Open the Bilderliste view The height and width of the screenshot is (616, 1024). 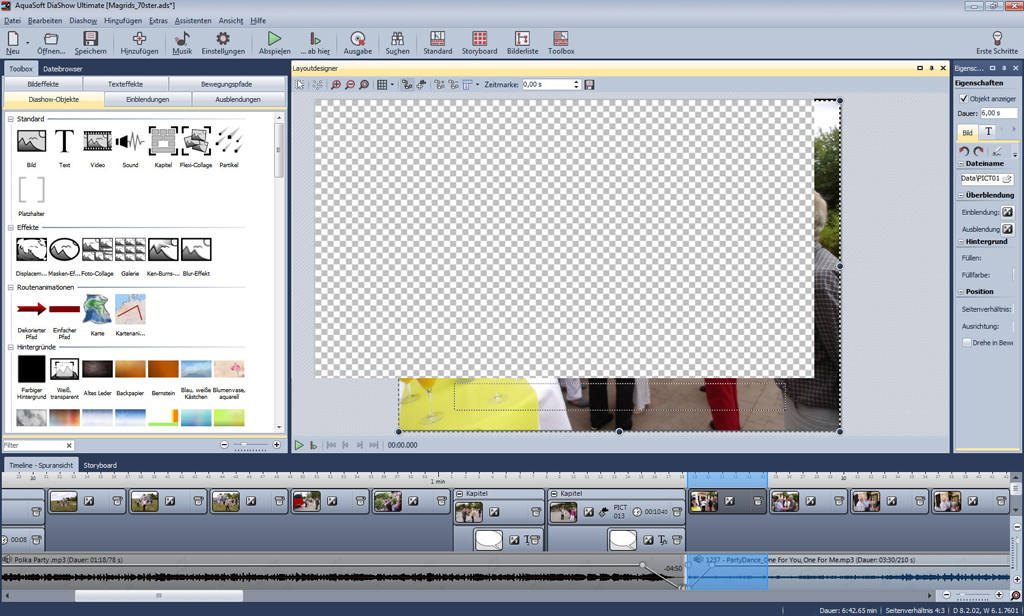click(x=522, y=43)
